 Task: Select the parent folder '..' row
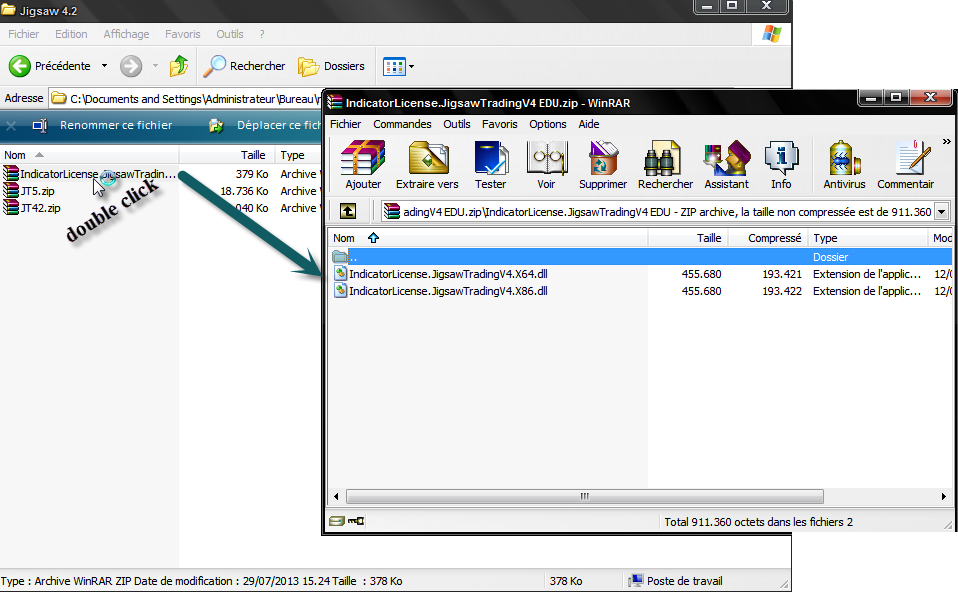pos(640,257)
